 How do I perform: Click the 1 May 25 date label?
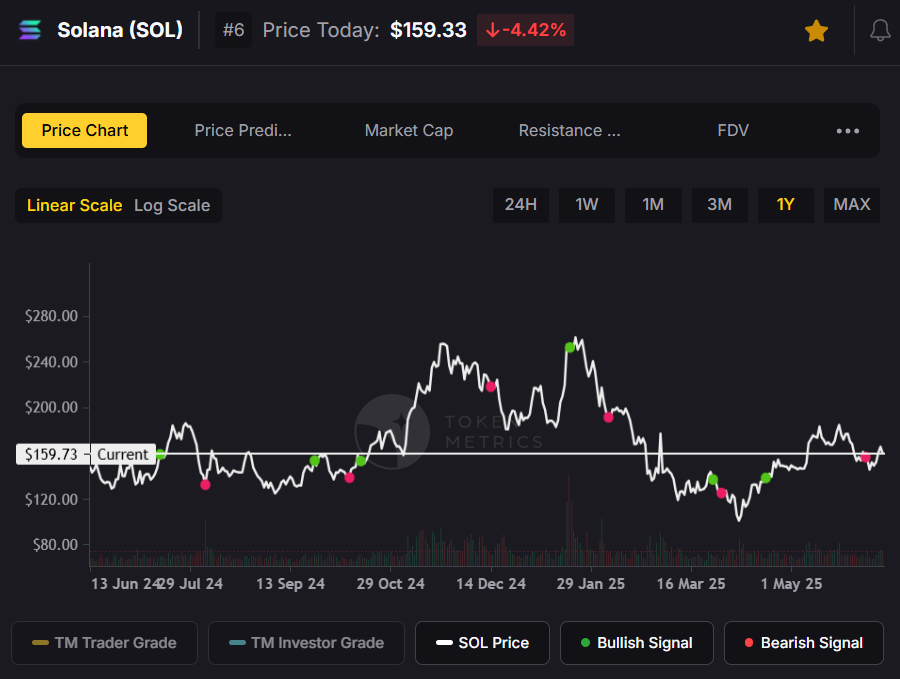click(792, 584)
